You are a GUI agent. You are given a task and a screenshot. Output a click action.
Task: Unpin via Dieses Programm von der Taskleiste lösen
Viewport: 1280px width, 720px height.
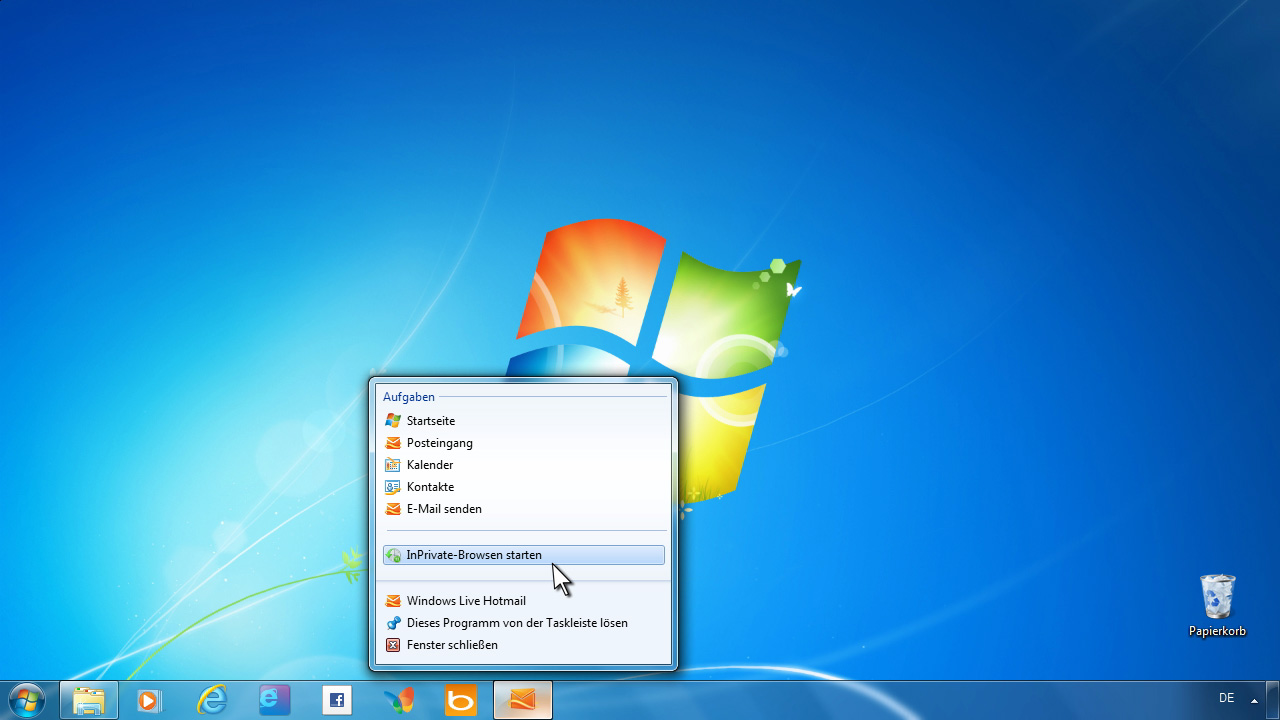(x=523, y=623)
